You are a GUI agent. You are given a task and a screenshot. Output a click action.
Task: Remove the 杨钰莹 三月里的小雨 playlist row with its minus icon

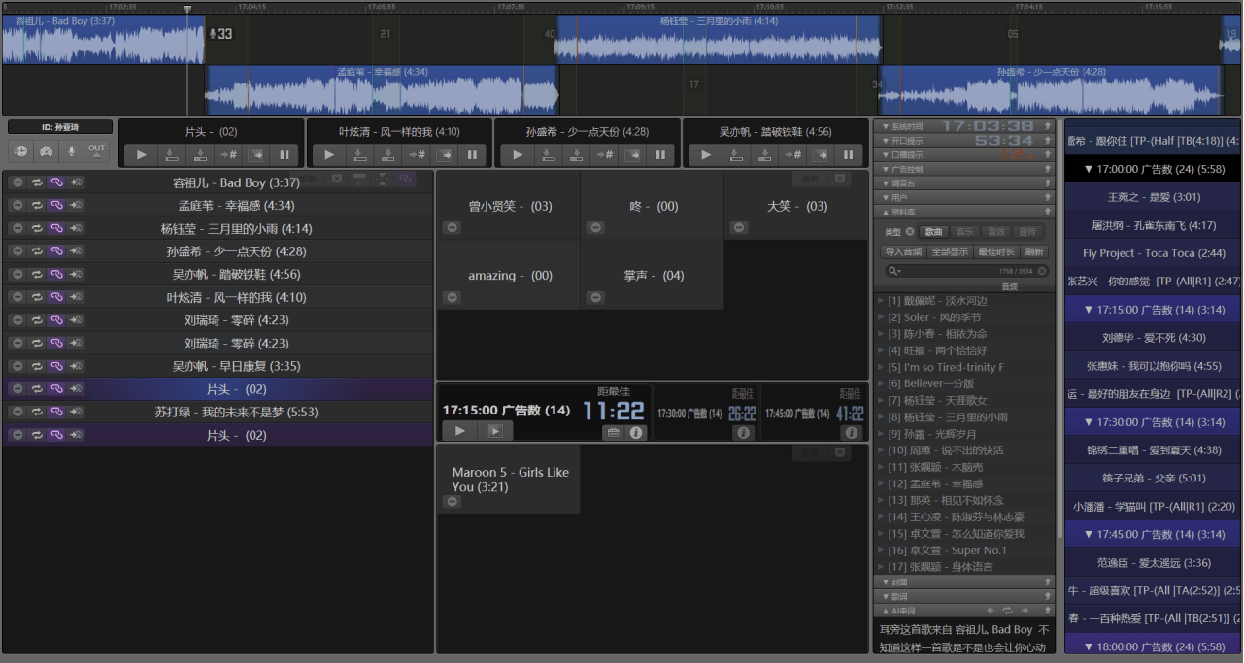[x=17, y=228]
